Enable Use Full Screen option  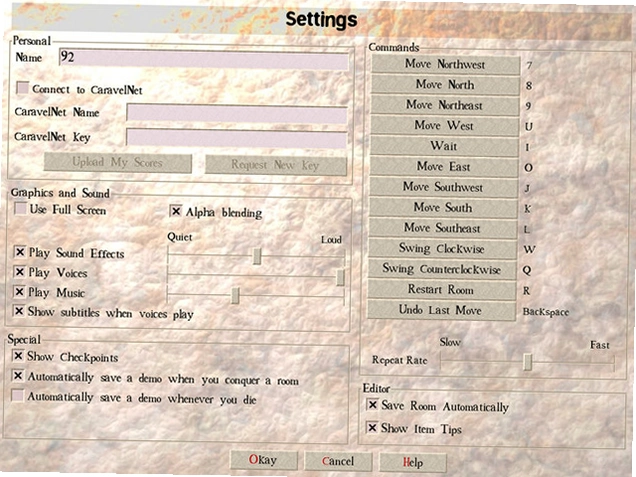pos(20,208)
